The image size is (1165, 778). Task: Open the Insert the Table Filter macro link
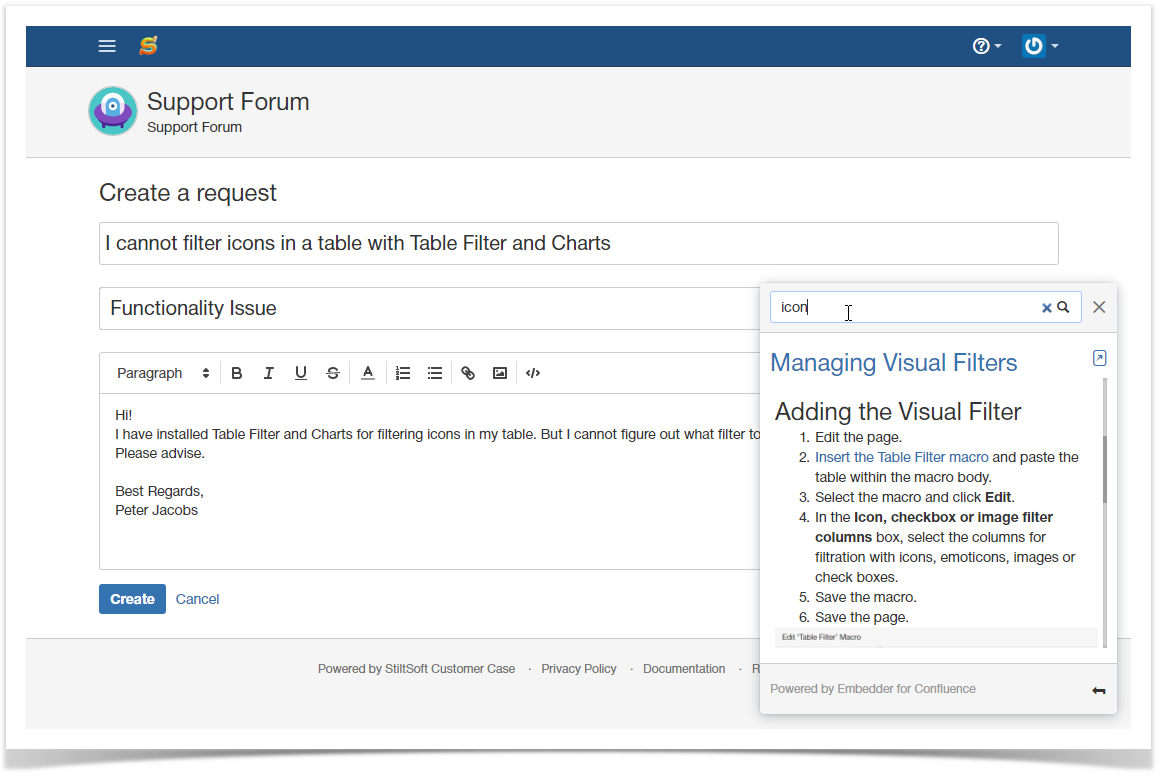902,457
